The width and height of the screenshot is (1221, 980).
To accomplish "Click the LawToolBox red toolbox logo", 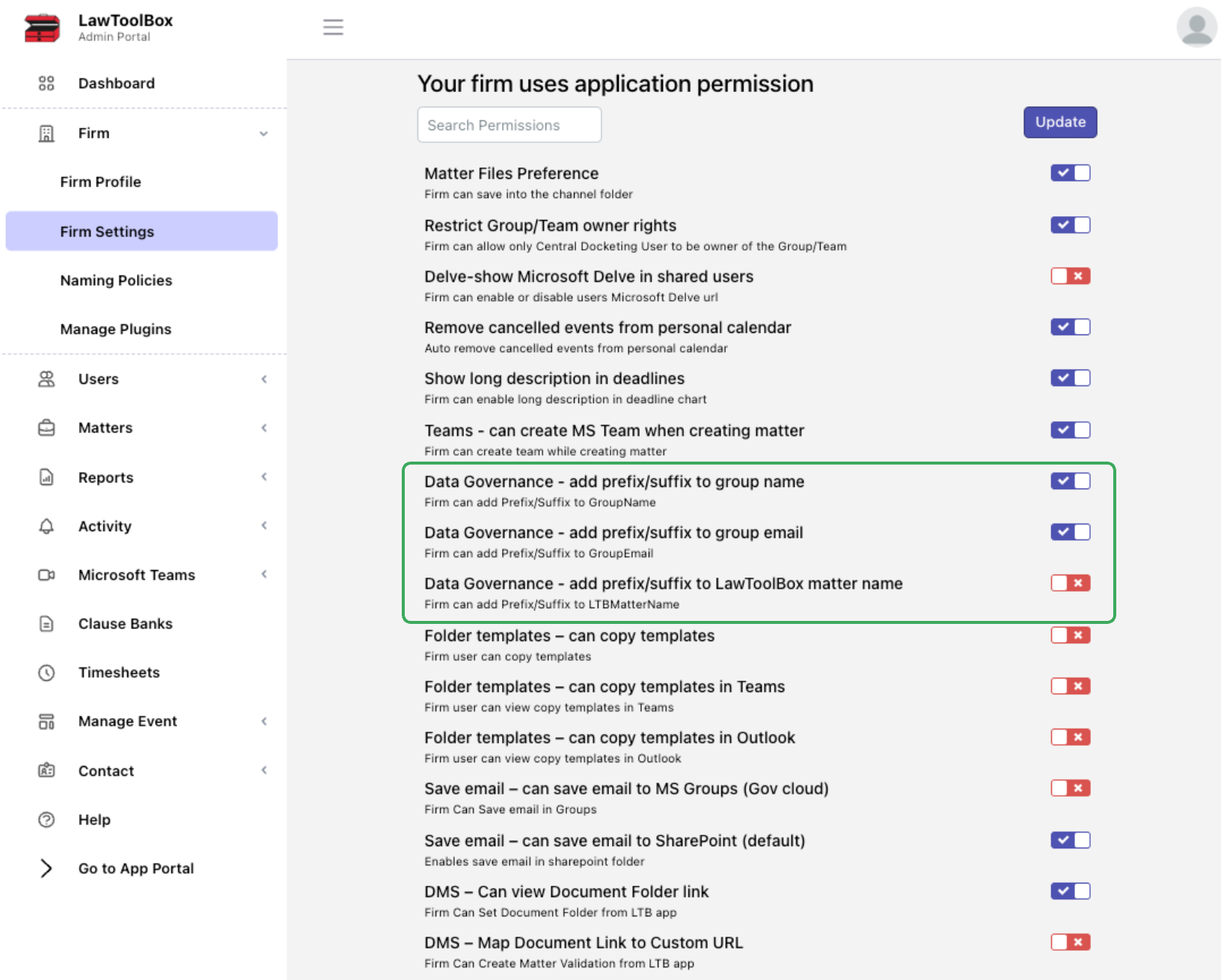I will 42,28.
